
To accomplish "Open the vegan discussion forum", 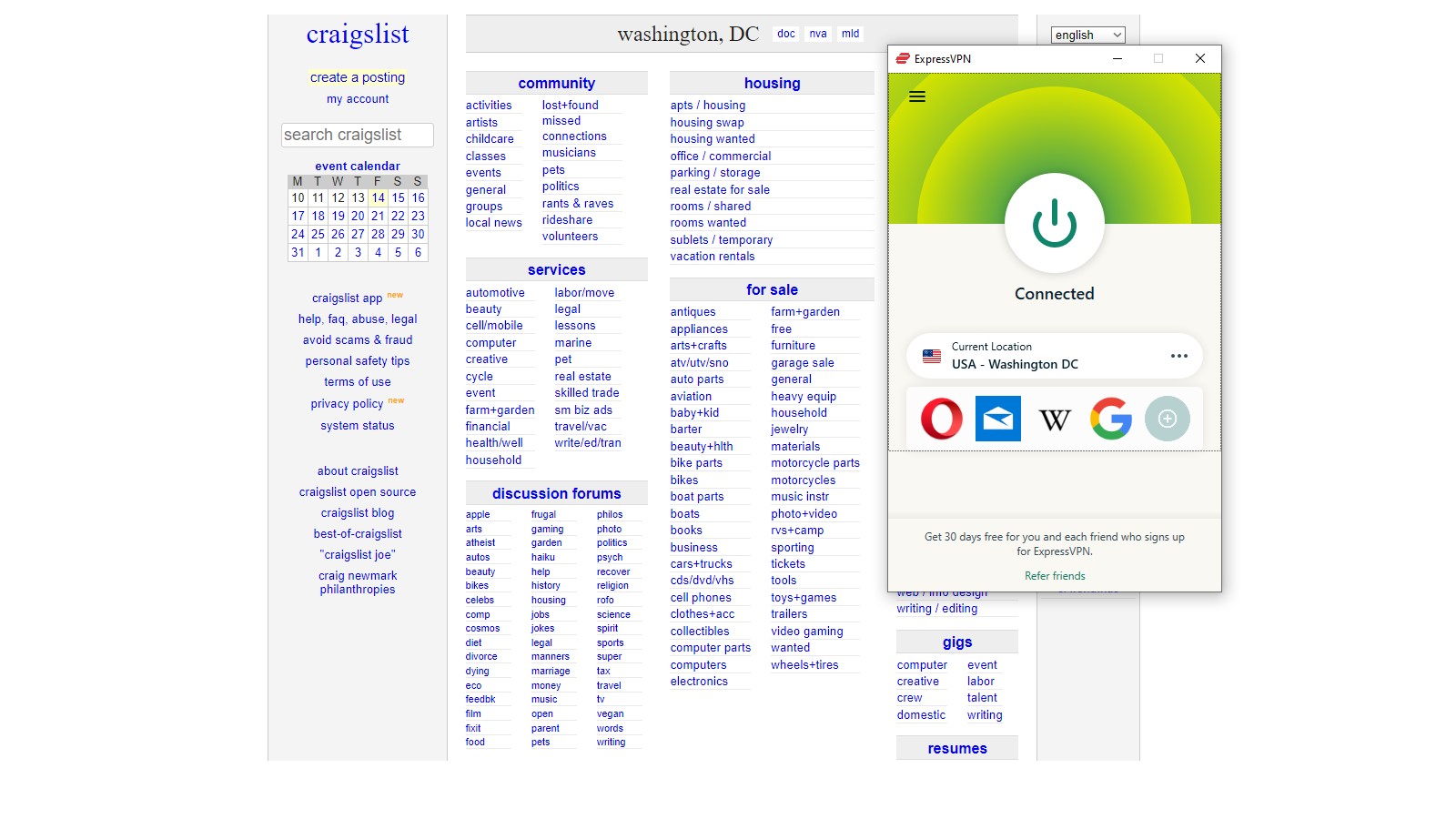I will tap(611, 714).
